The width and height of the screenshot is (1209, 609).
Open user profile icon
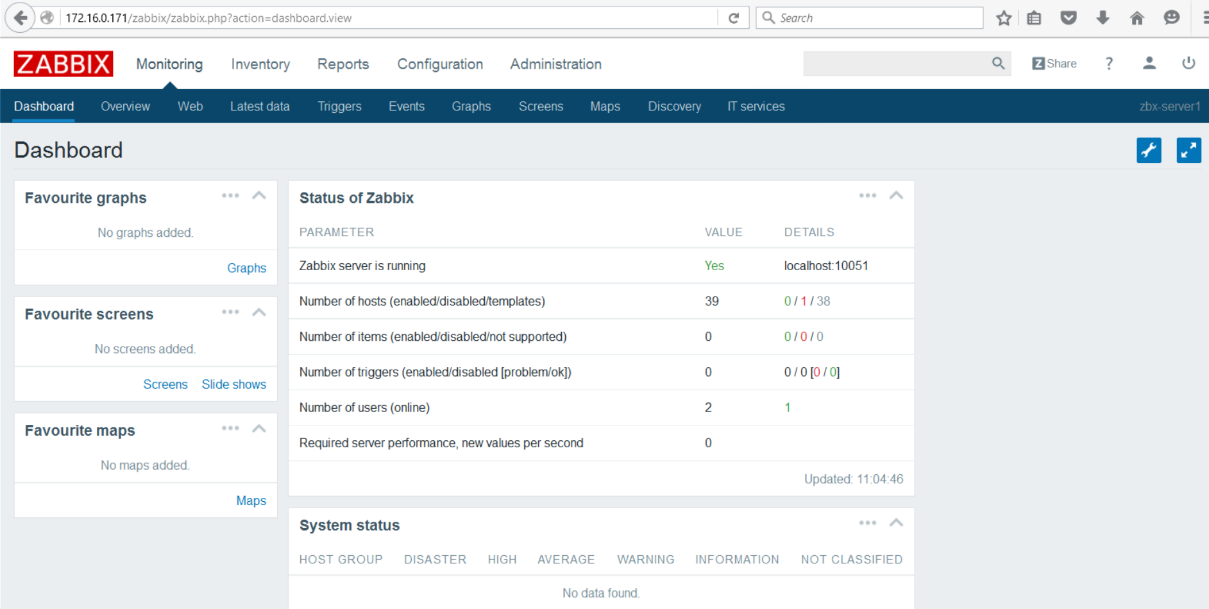tap(1149, 63)
